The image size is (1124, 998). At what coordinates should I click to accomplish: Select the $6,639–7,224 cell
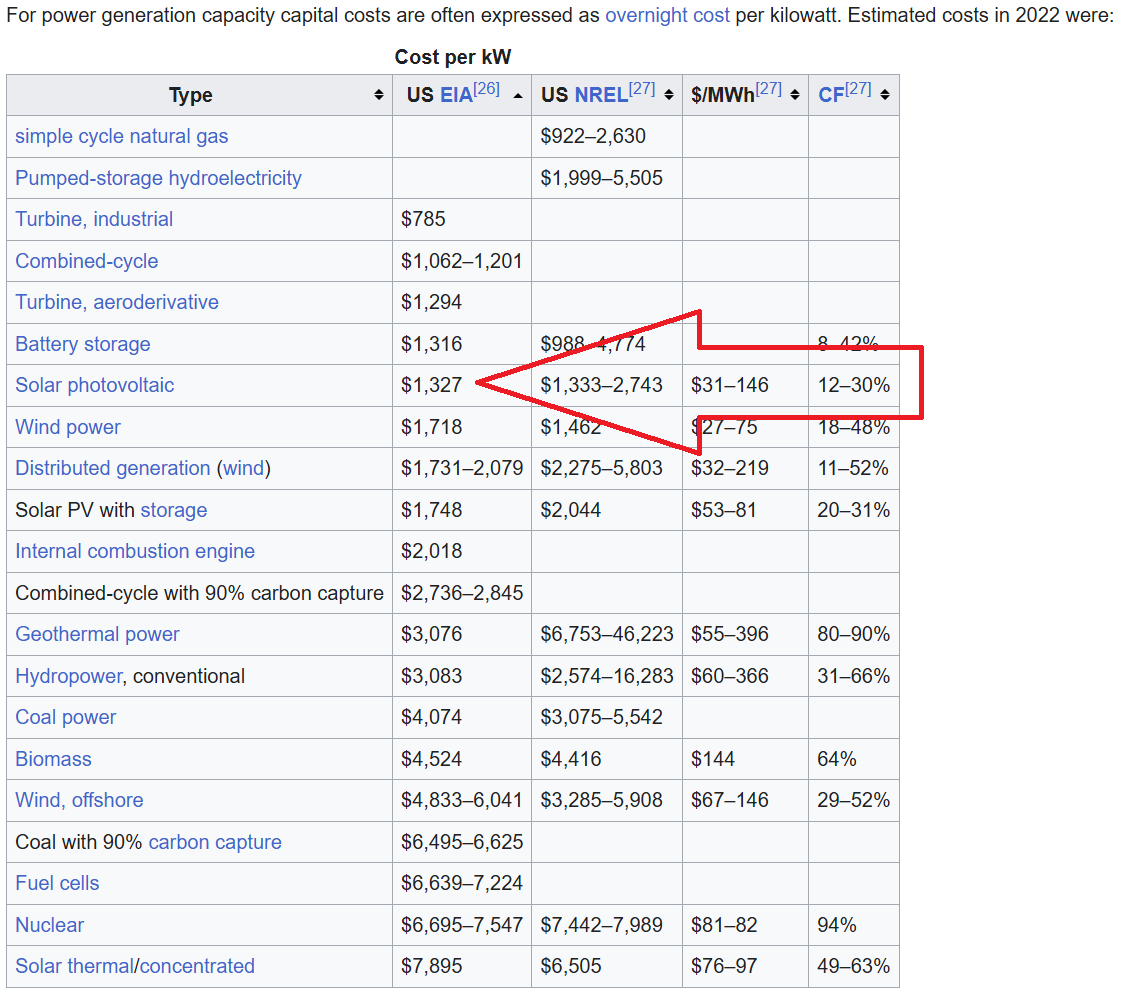click(462, 883)
